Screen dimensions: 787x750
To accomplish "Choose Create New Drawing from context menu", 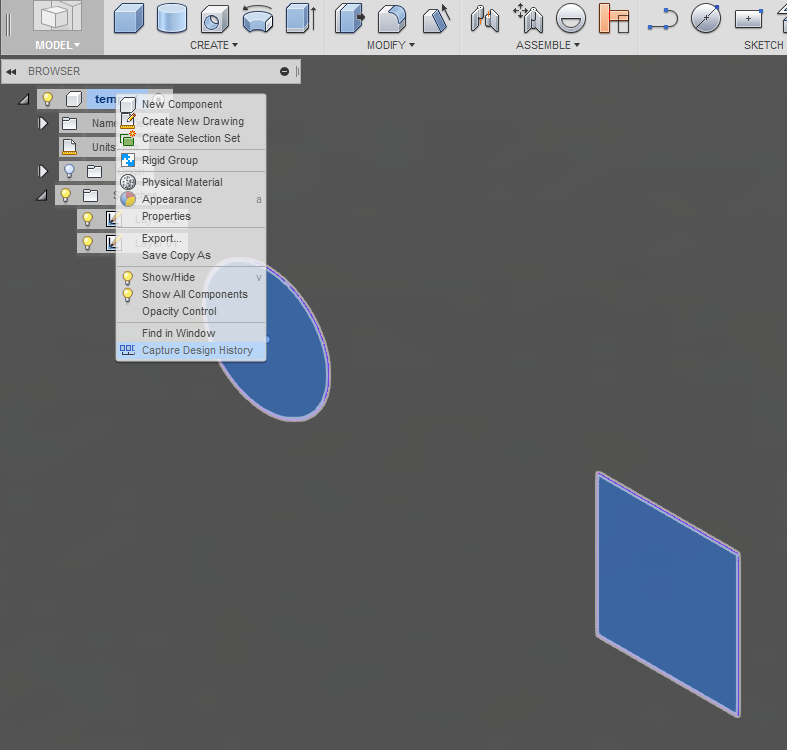I will click(x=191, y=121).
